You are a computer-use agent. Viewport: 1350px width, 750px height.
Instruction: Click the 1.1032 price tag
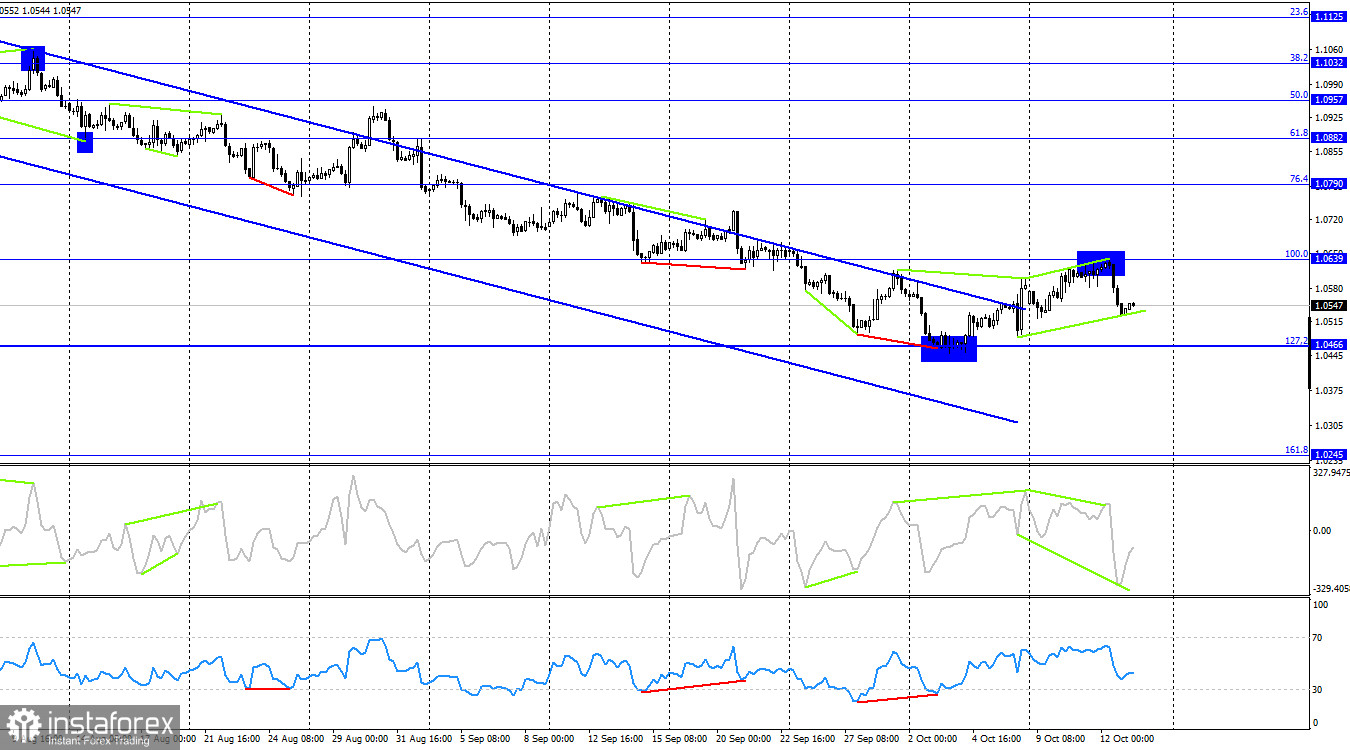click(1328, 63)
